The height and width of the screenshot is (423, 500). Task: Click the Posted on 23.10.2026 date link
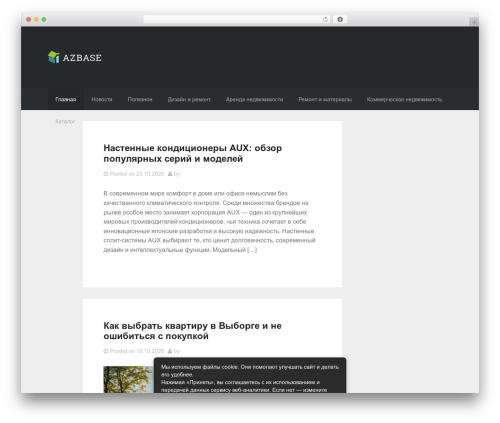point(137,174)
